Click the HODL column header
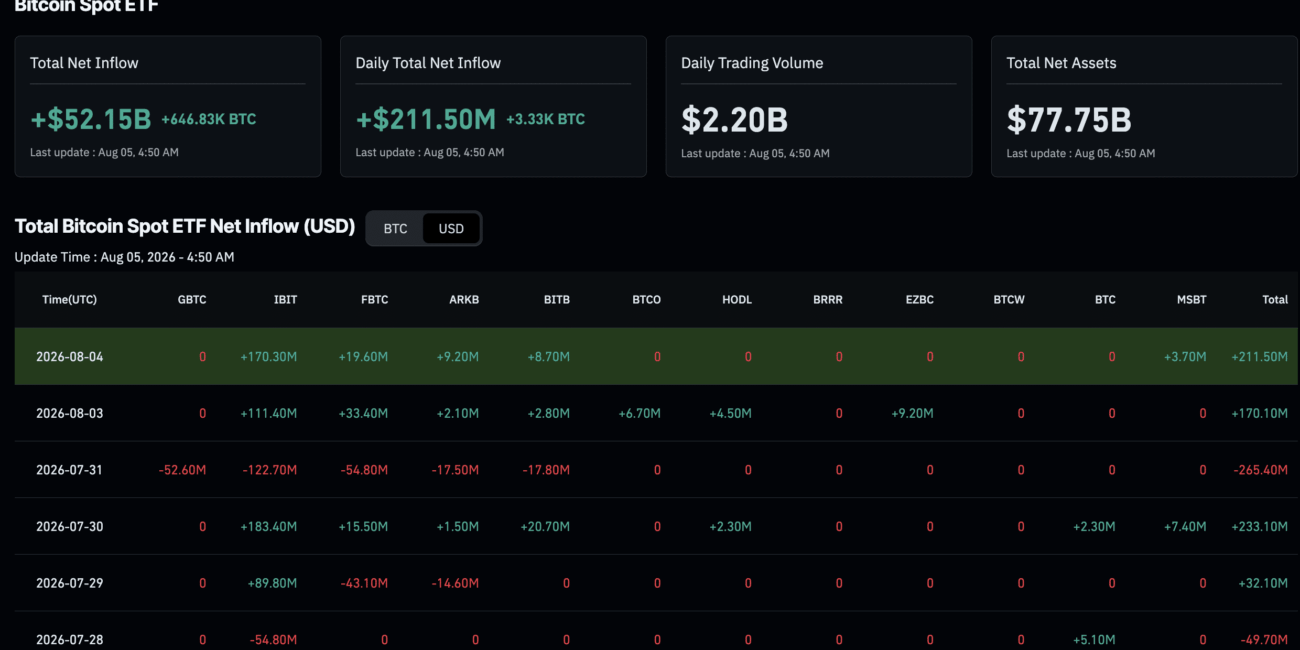 click(x=737, y=300)
